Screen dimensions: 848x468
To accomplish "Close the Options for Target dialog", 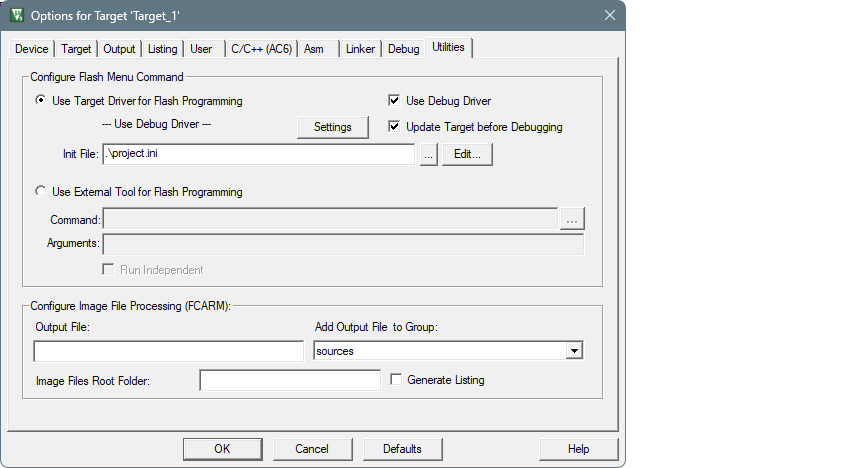I will pyautogui.click(x=609, y=15).
